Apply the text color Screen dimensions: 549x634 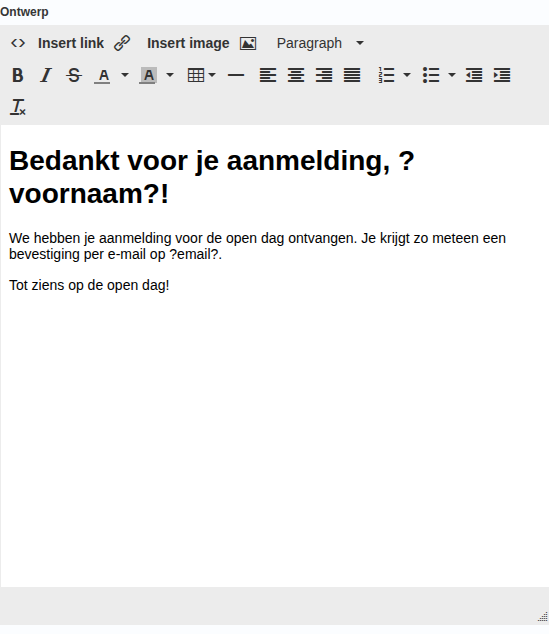tap(103, 75)
